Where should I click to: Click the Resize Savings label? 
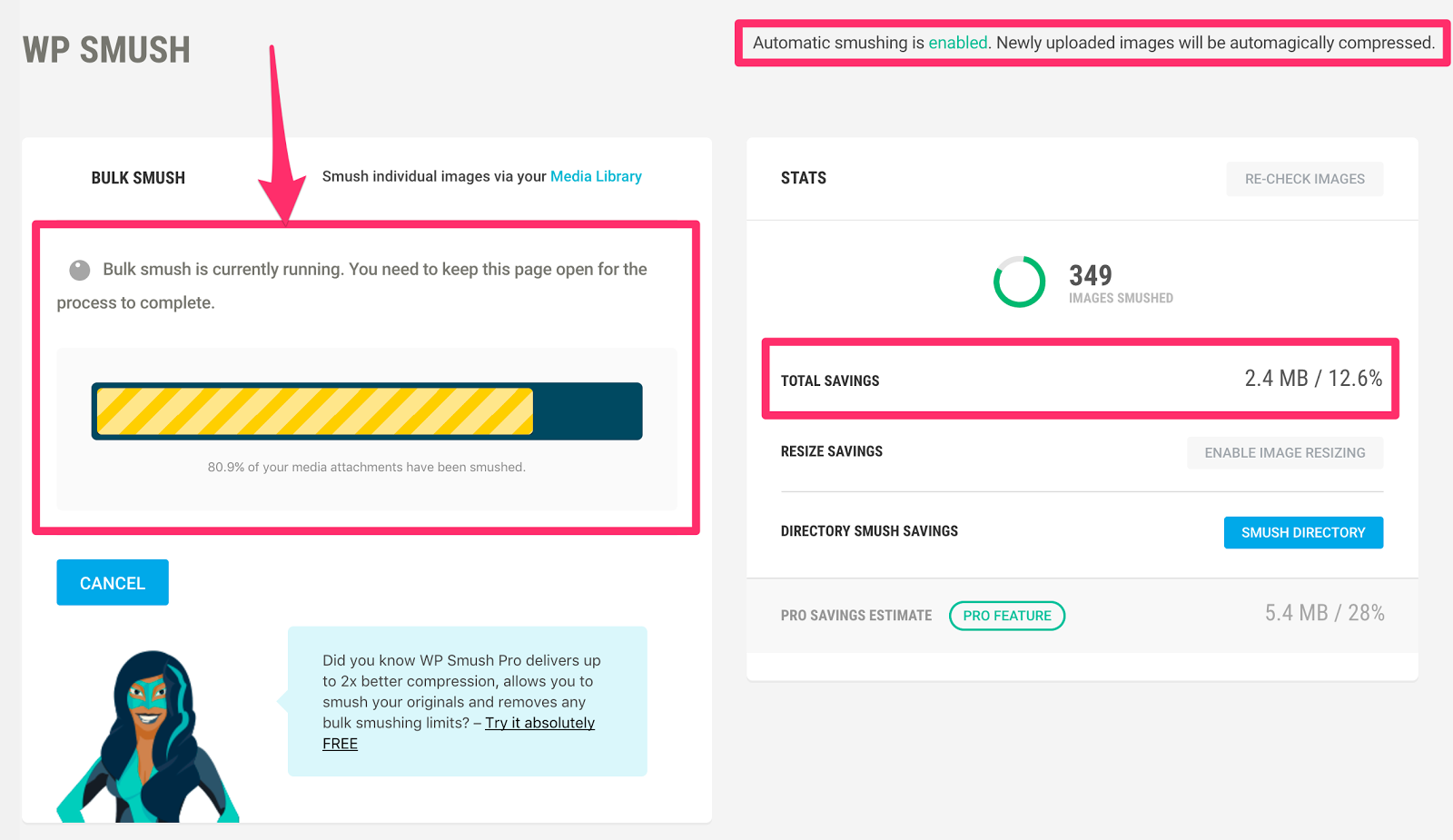(x=832, y=451)
